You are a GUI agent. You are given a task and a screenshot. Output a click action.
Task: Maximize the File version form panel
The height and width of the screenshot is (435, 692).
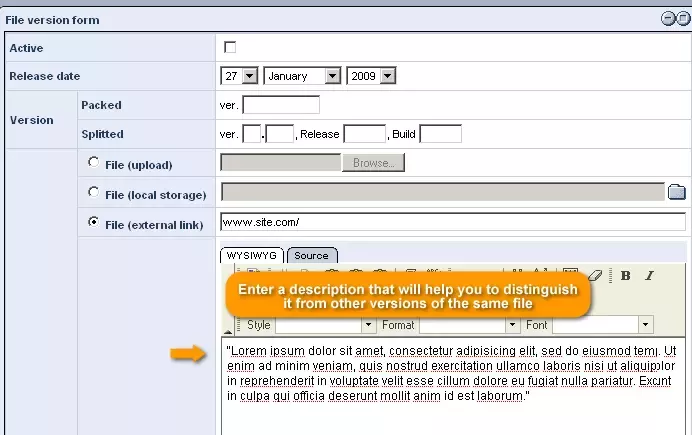[683, 19]
